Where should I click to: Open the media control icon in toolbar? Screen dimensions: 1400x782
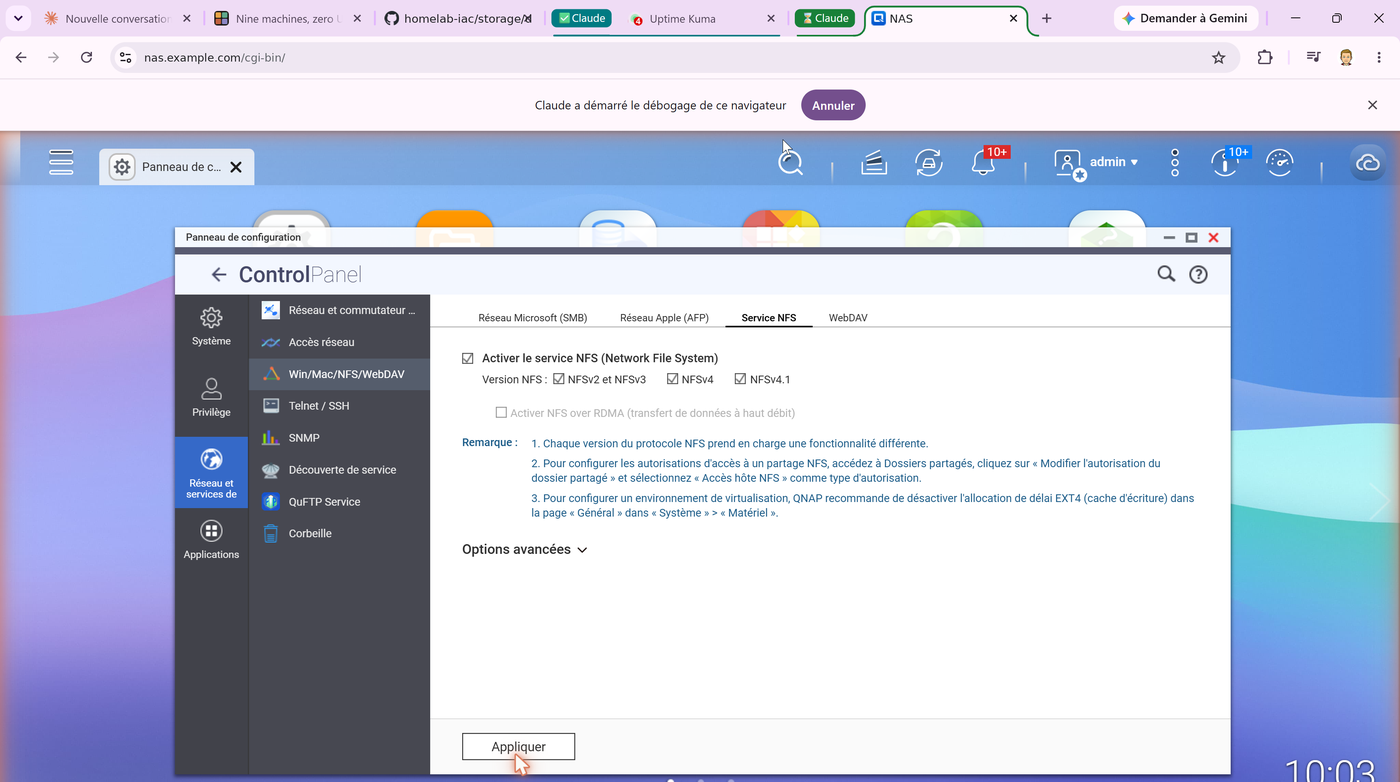pos(1313,58)
